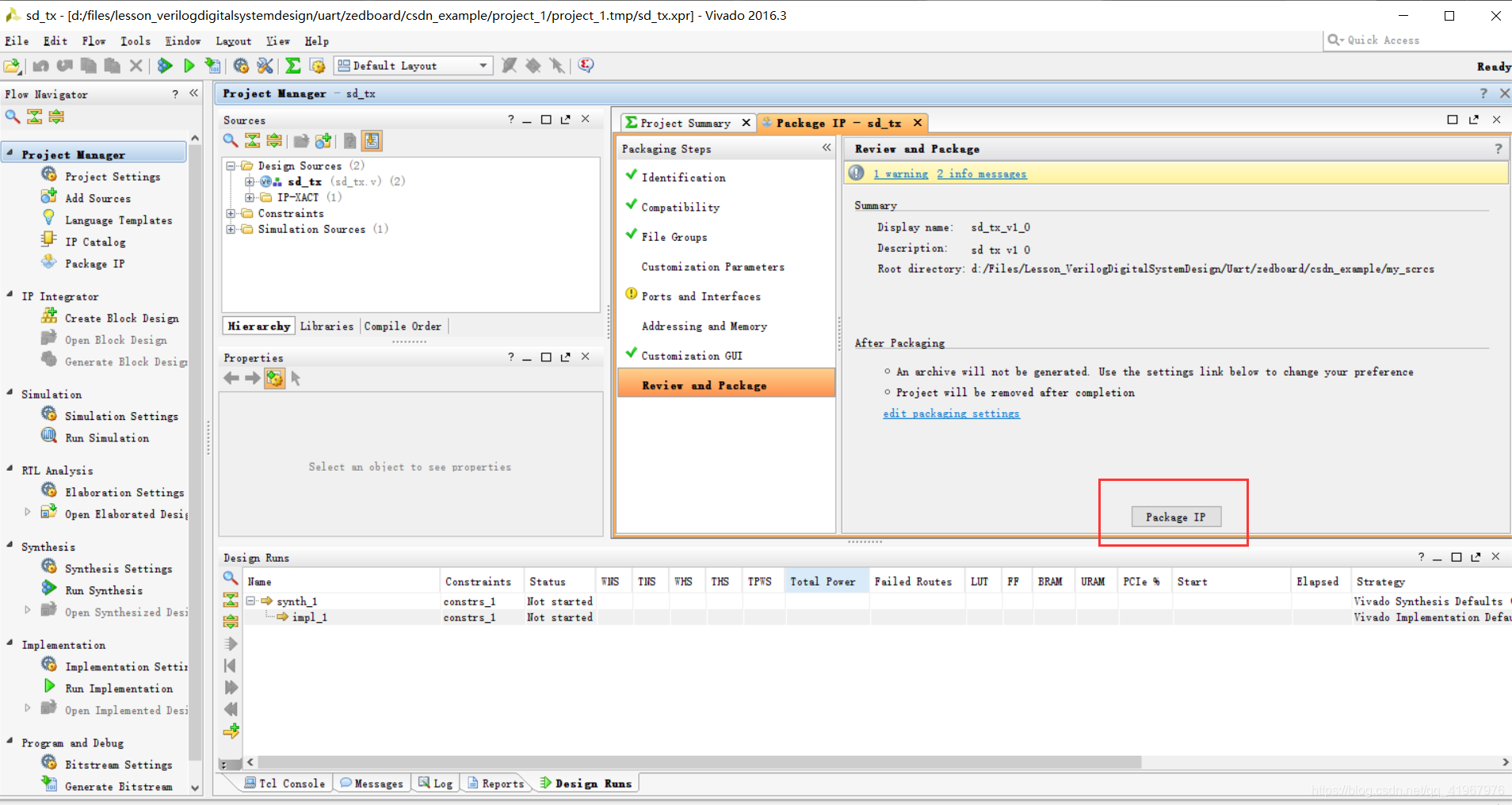Open the Default Layout dropdown
The width and height of the screenshot is (1512, 805).
(x=483, y=66)
